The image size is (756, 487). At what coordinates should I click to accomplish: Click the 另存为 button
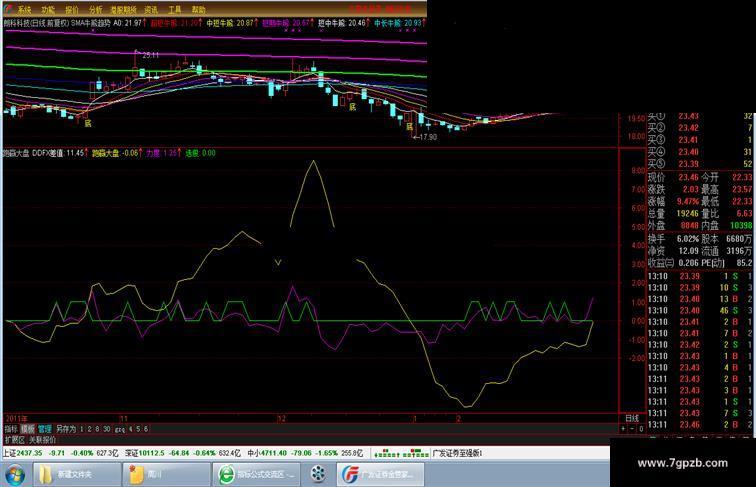(x=66, y=429)
